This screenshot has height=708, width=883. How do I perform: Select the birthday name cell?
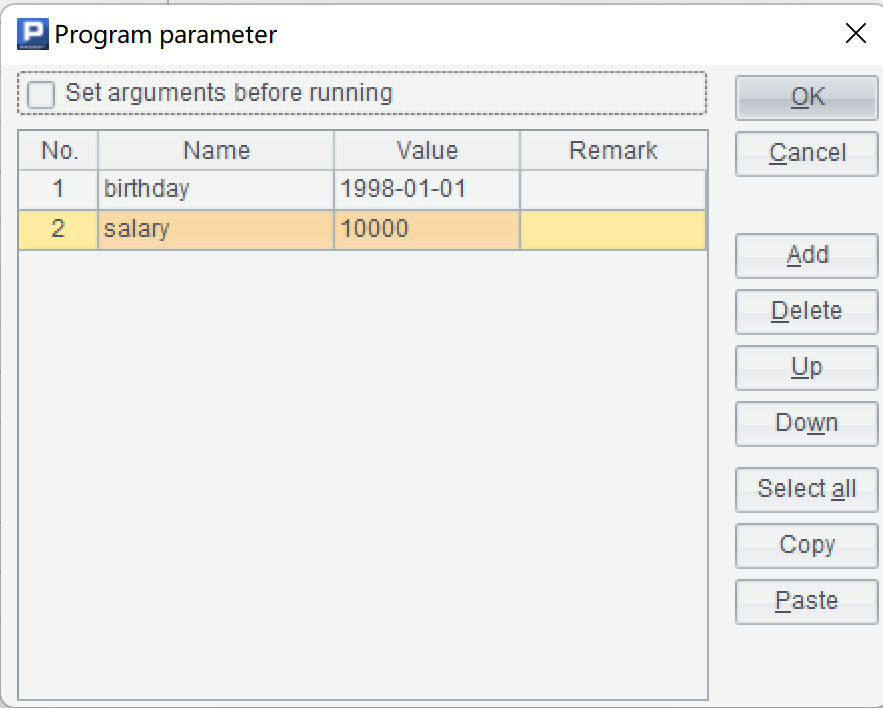pyautogui.click(x=216, y=189)
